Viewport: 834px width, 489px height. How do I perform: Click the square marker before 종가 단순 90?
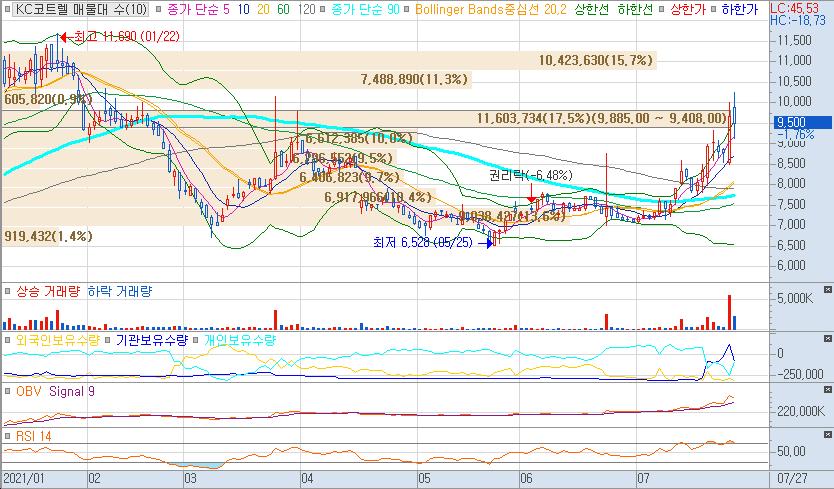pyautogui.click(x=322, y=9)
